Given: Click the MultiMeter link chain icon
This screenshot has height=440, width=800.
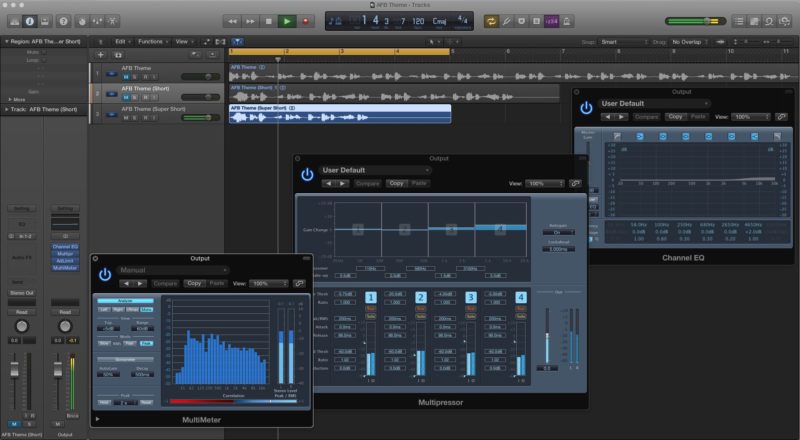Looking at the screenshot, I should coord(299,283).
